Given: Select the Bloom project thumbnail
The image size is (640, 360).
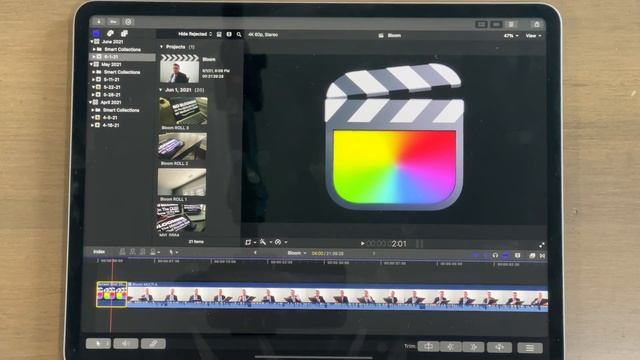Looking at the screenshot, I should pos(179,69).
